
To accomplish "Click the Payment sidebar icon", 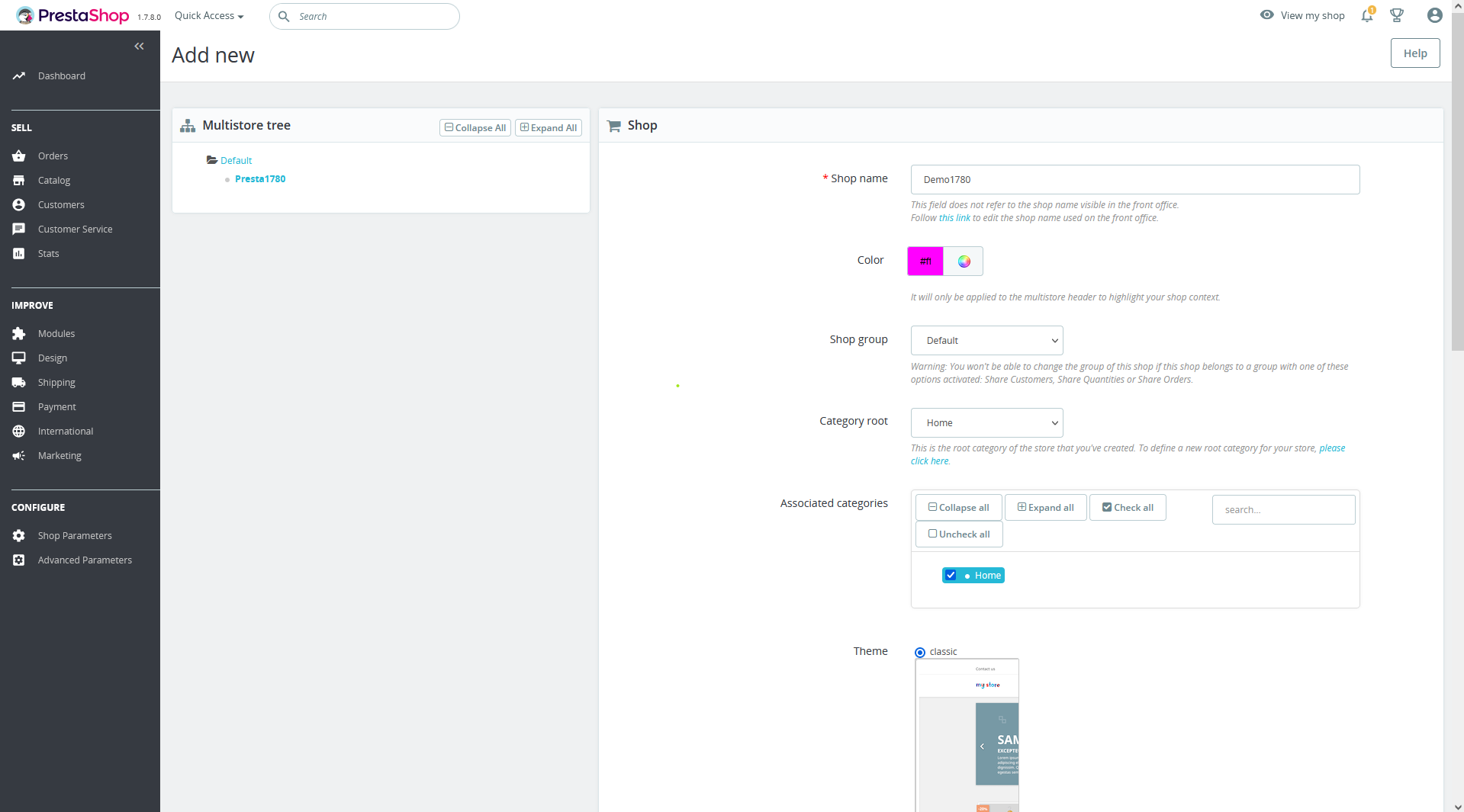I will 18,406.
